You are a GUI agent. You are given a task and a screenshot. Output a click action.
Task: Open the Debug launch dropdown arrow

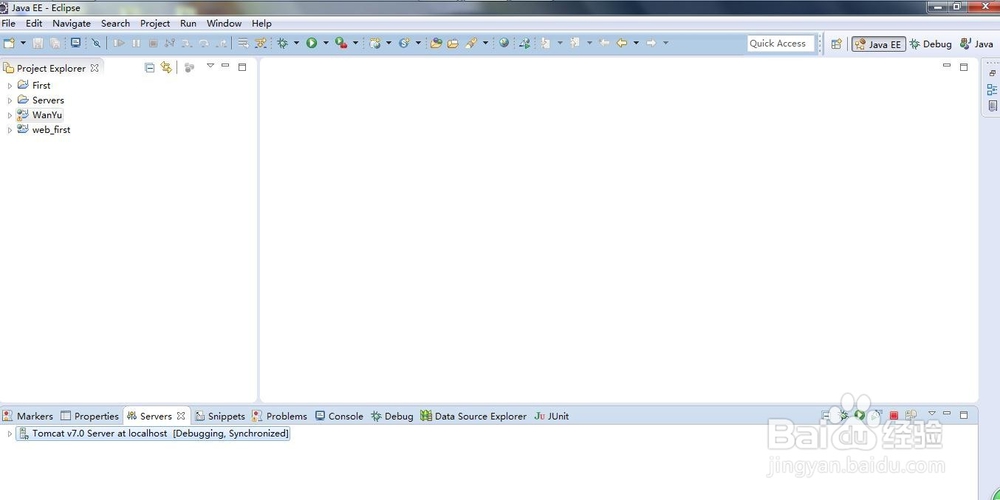coord(296,43)
